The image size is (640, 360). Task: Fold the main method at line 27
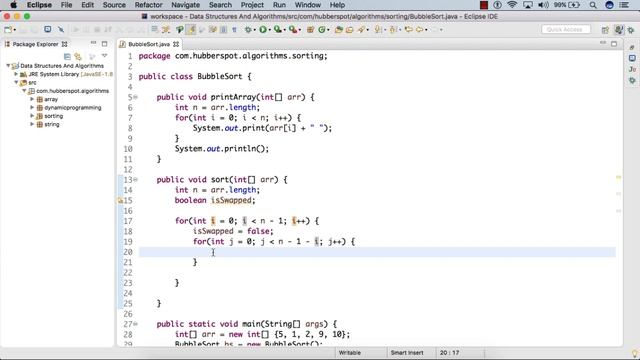tap(136, 324)
